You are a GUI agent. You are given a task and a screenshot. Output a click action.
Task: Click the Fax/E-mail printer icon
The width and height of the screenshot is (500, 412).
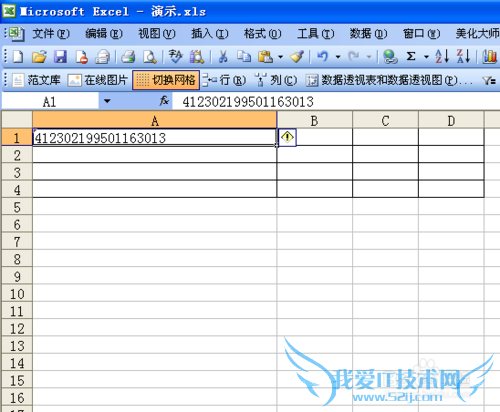[103, 57]
